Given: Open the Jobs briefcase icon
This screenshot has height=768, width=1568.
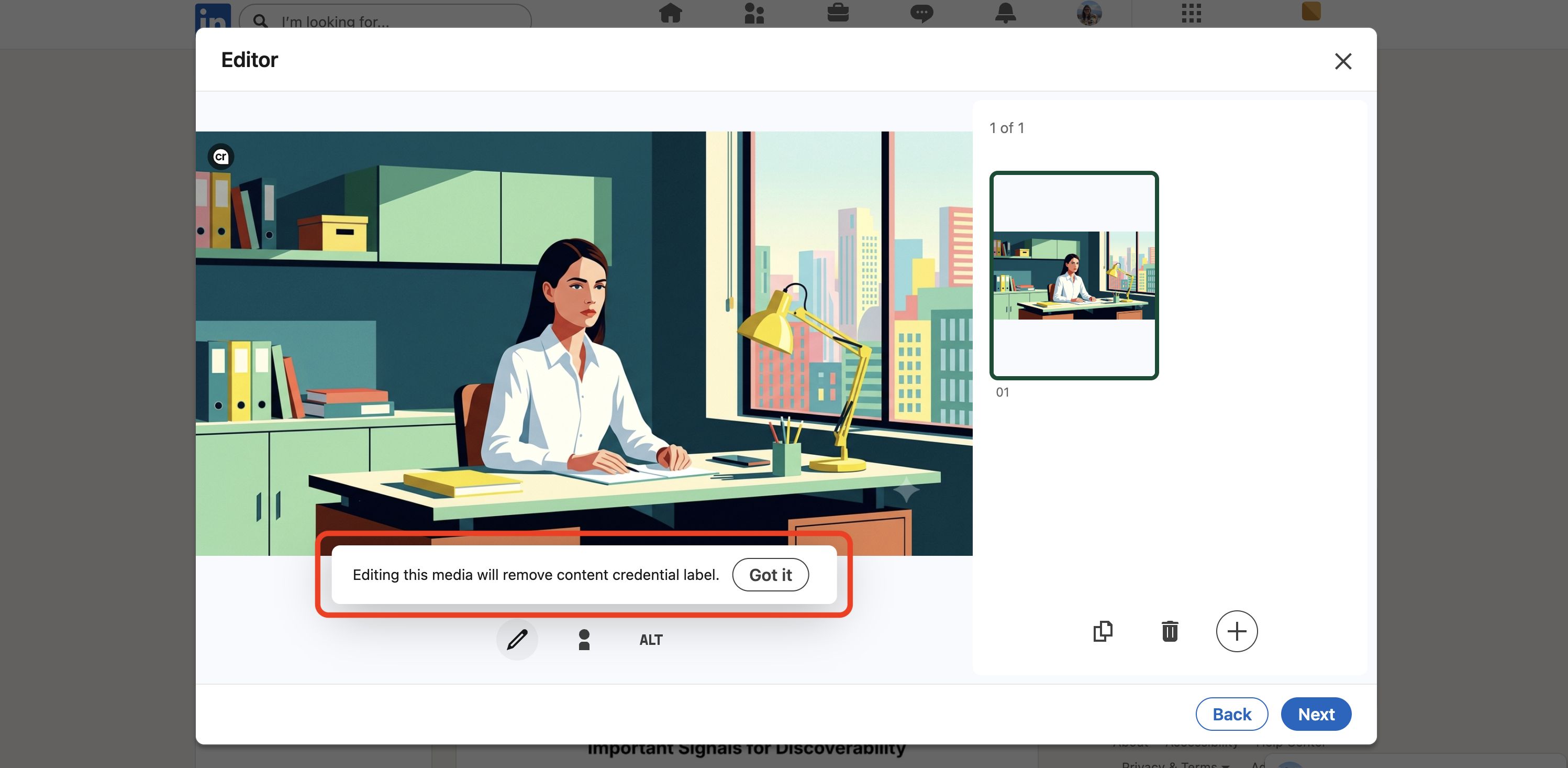Looking at the screenshot, I should 838,13.
